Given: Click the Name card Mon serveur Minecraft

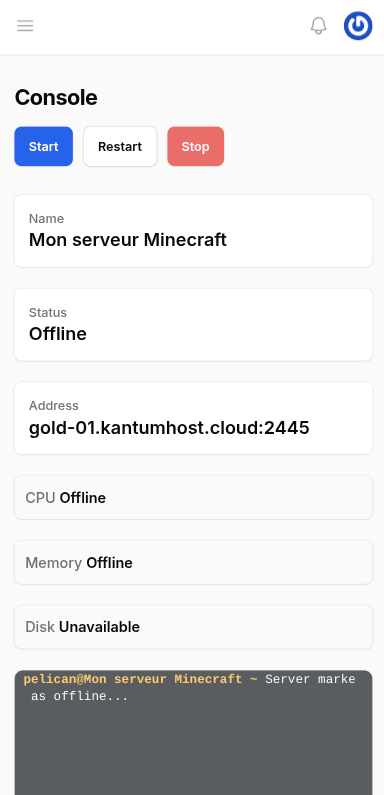Looking at the screenshot, I should (x=193, y=231).
